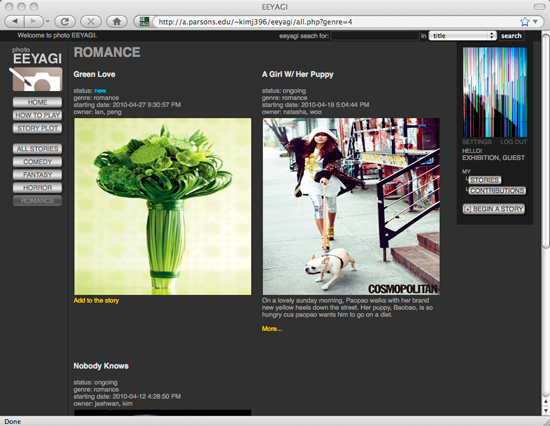Screen dimensions: 550x426
Task: Open the COMEDY genre menu item
Action: pyautogui.click(x=38, y=162)
